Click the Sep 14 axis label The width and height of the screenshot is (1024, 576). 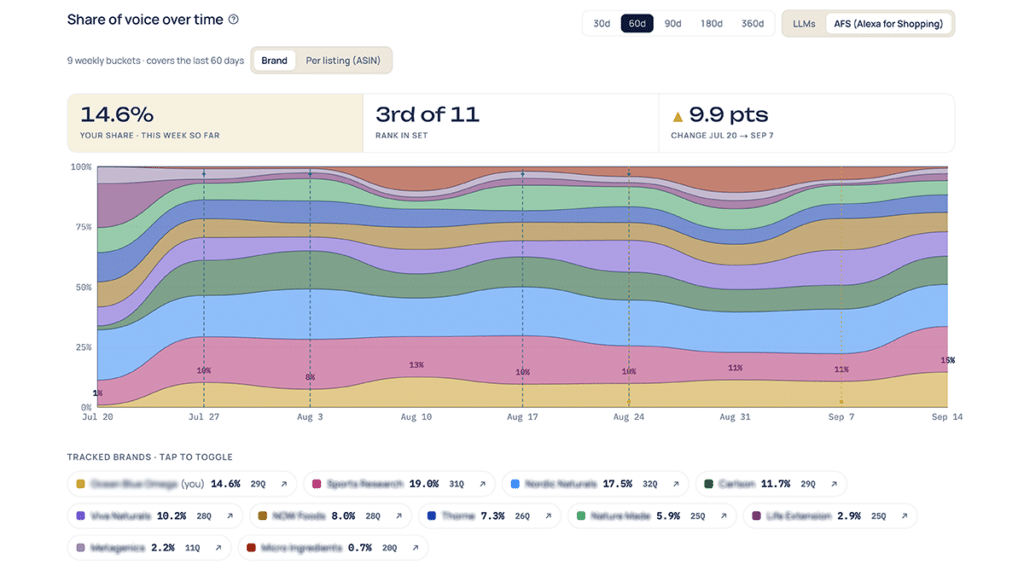coord(947,417)
